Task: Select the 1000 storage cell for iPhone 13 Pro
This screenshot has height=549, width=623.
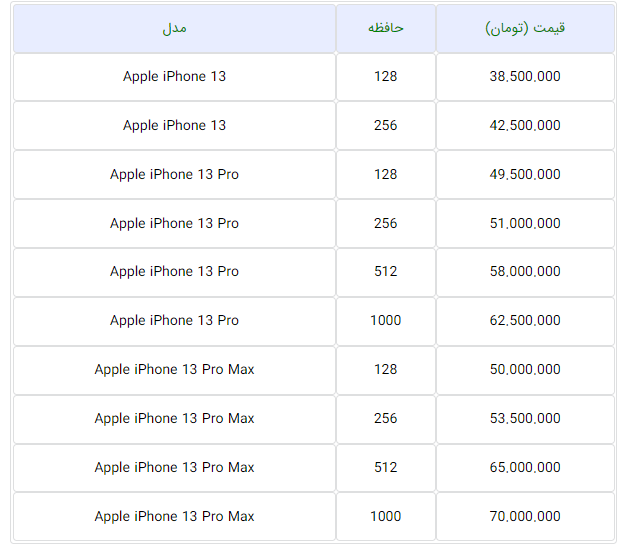Action: [385, 321]
